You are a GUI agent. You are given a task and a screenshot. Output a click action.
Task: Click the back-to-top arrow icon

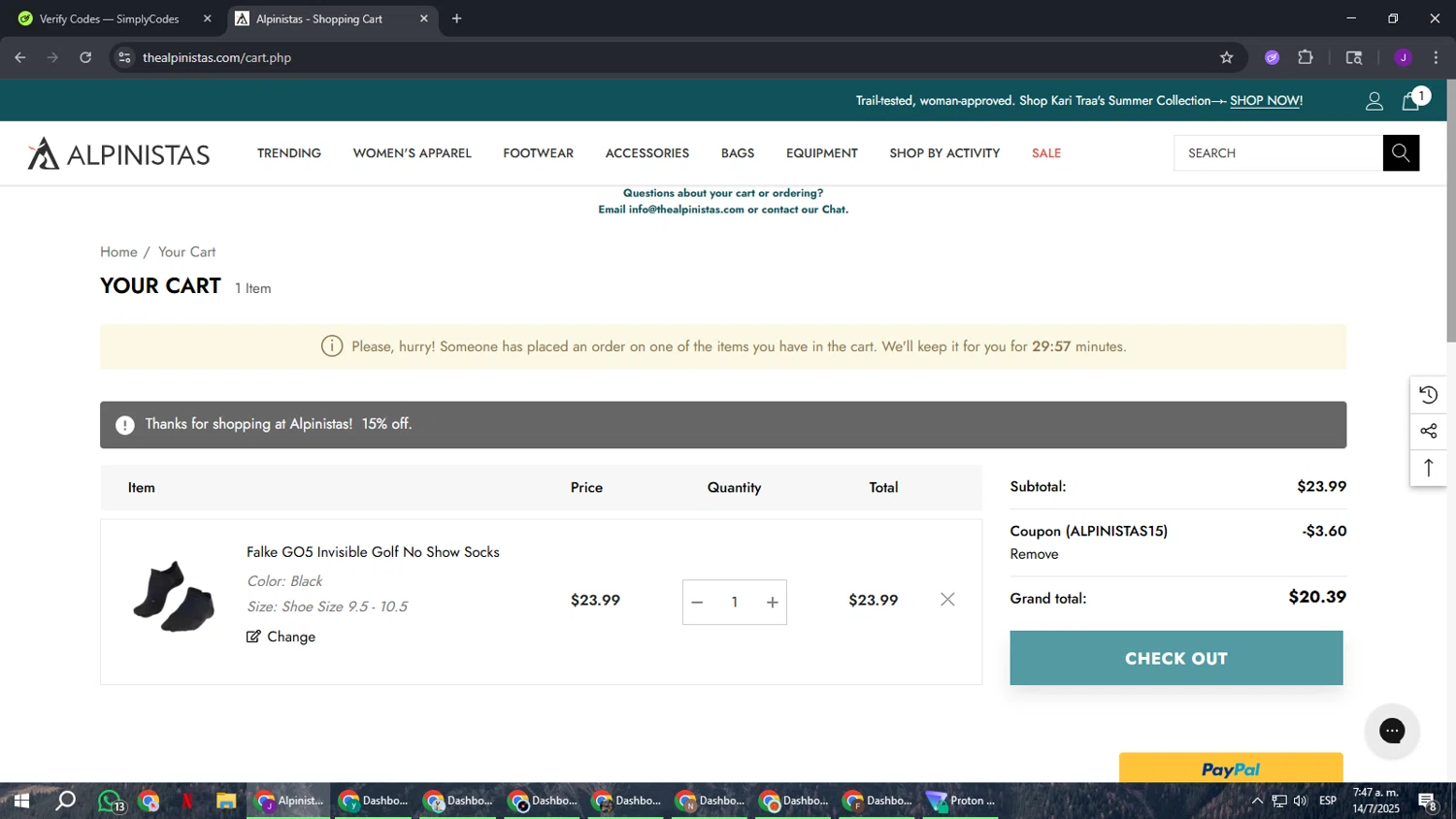[x=1428, y=468]
